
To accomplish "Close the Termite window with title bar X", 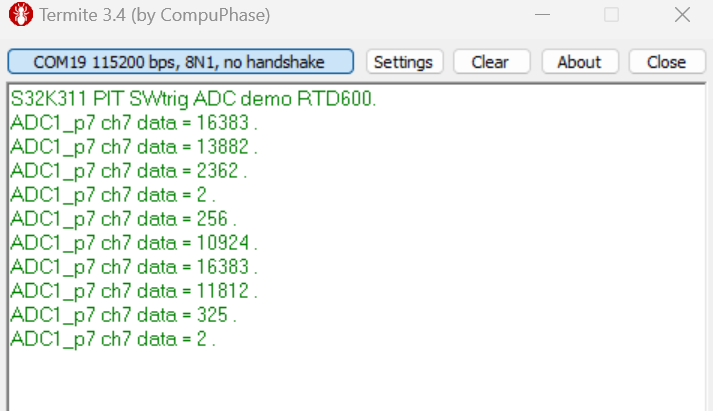I will (682, 15).
